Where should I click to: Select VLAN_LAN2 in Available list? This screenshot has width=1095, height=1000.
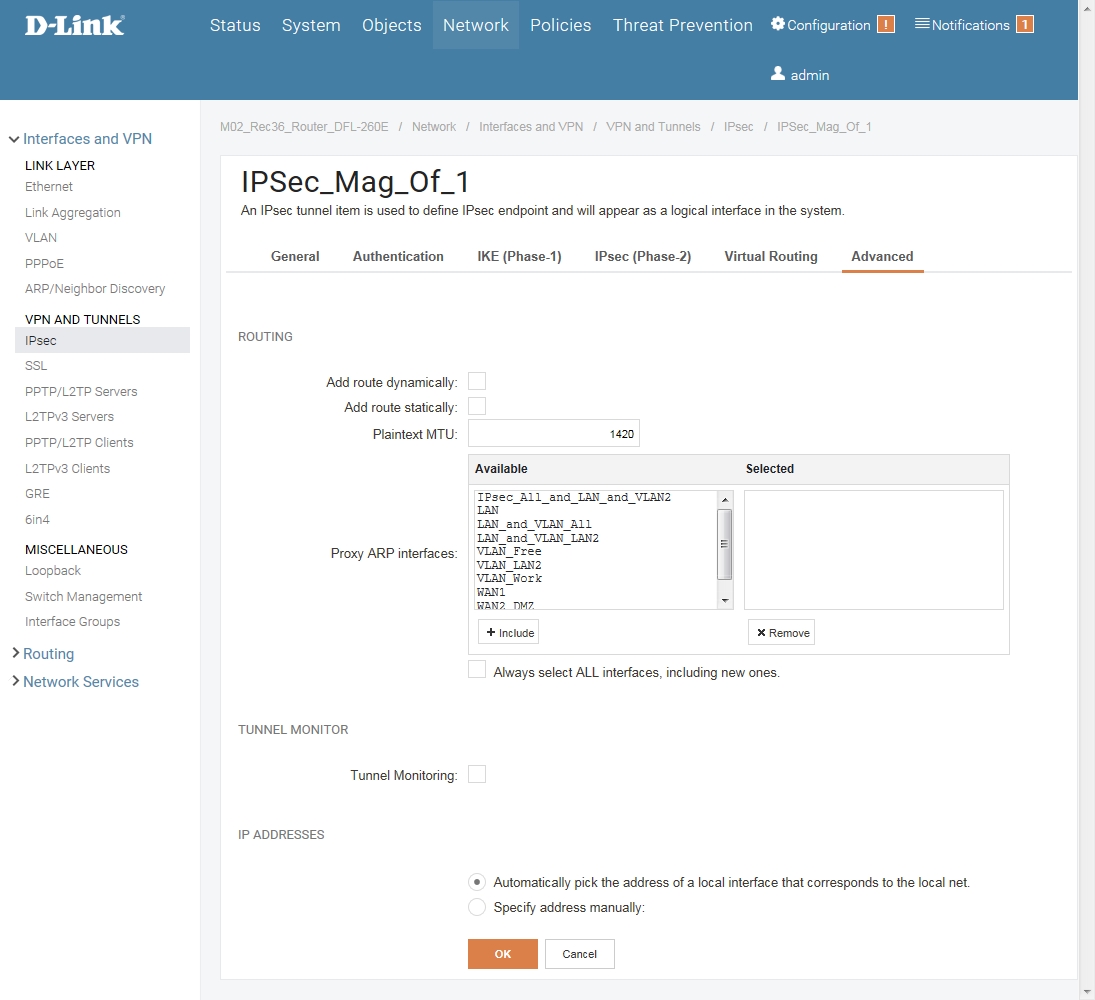509,565
